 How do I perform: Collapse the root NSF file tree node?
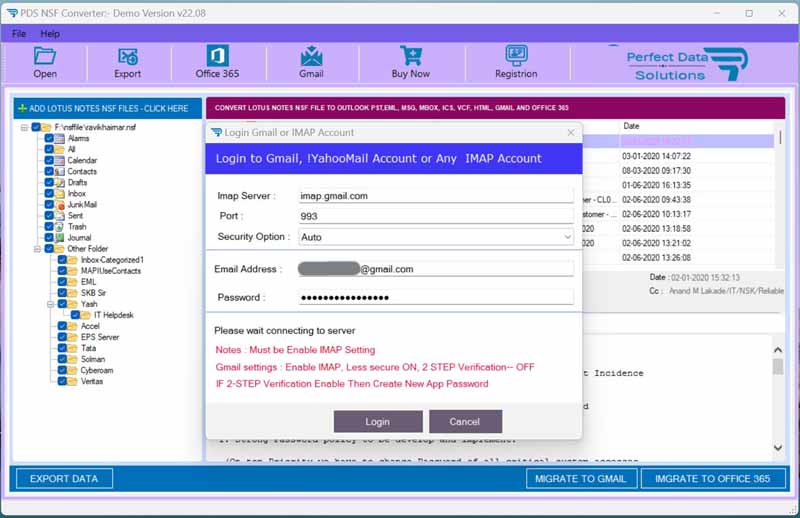pos(24,127)
